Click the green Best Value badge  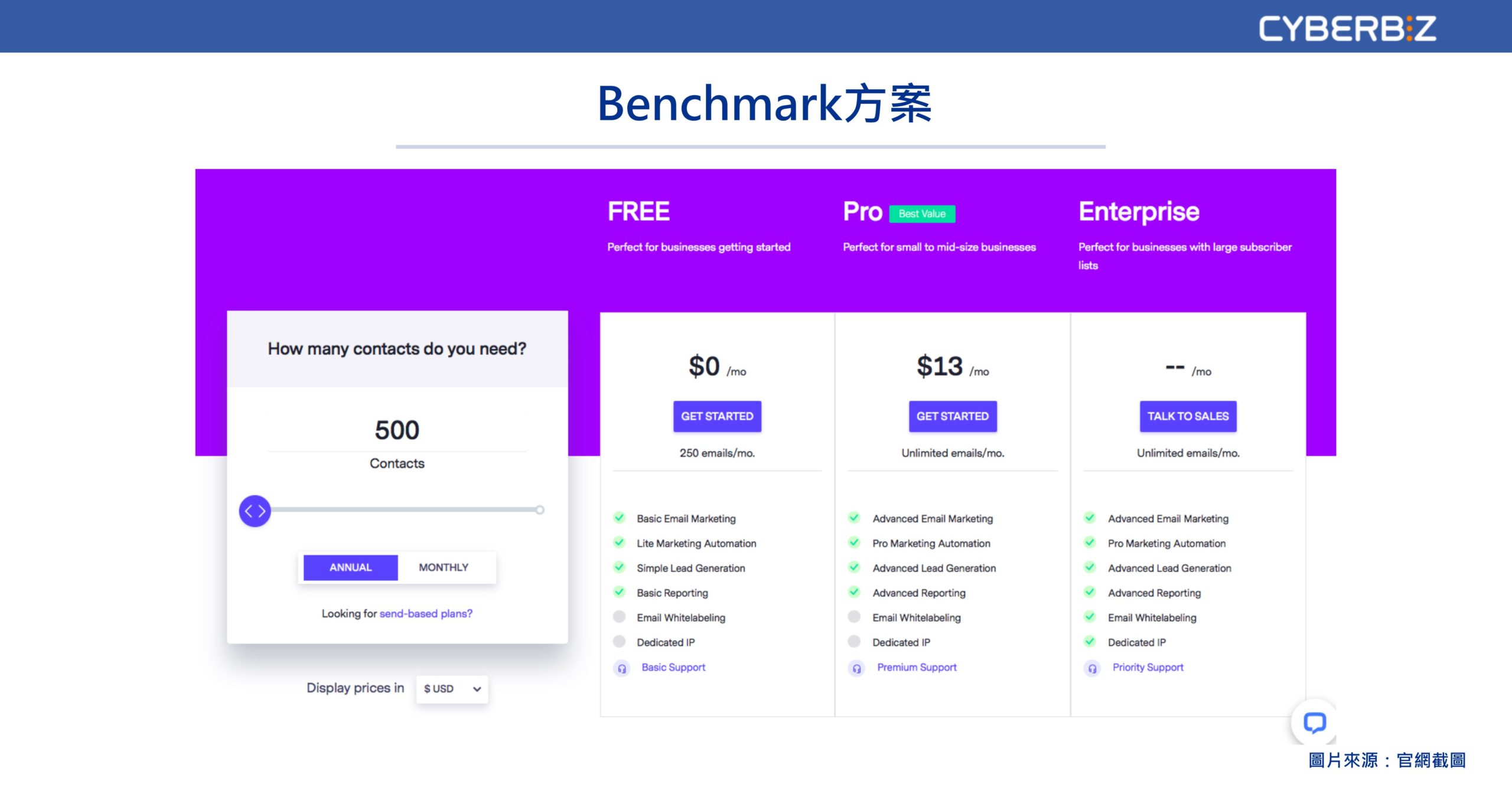[922, 214]
